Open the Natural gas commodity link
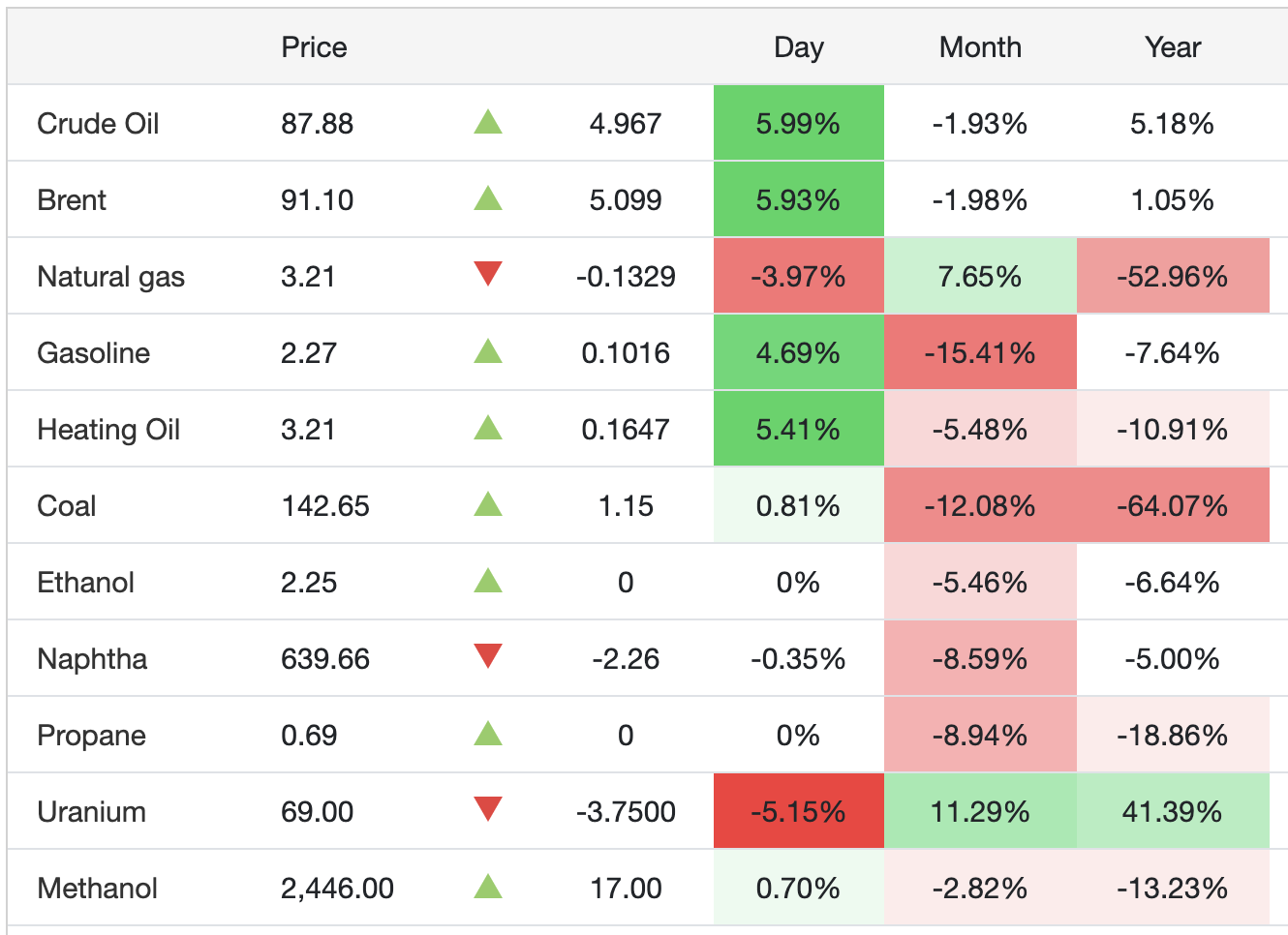This screenshot has height=935, width=1288. (x=110, y=277)
